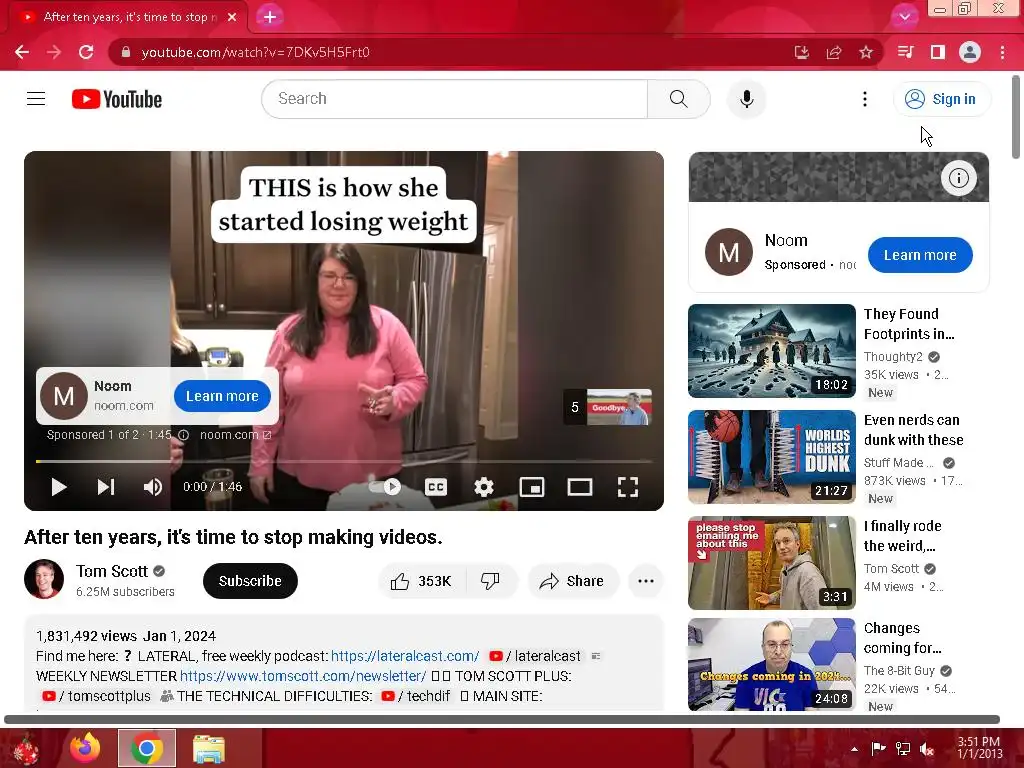The image size is (1024, 768).
Task: Open 'I finally rode the weird' thumbnail
Action: click(772, 563)
